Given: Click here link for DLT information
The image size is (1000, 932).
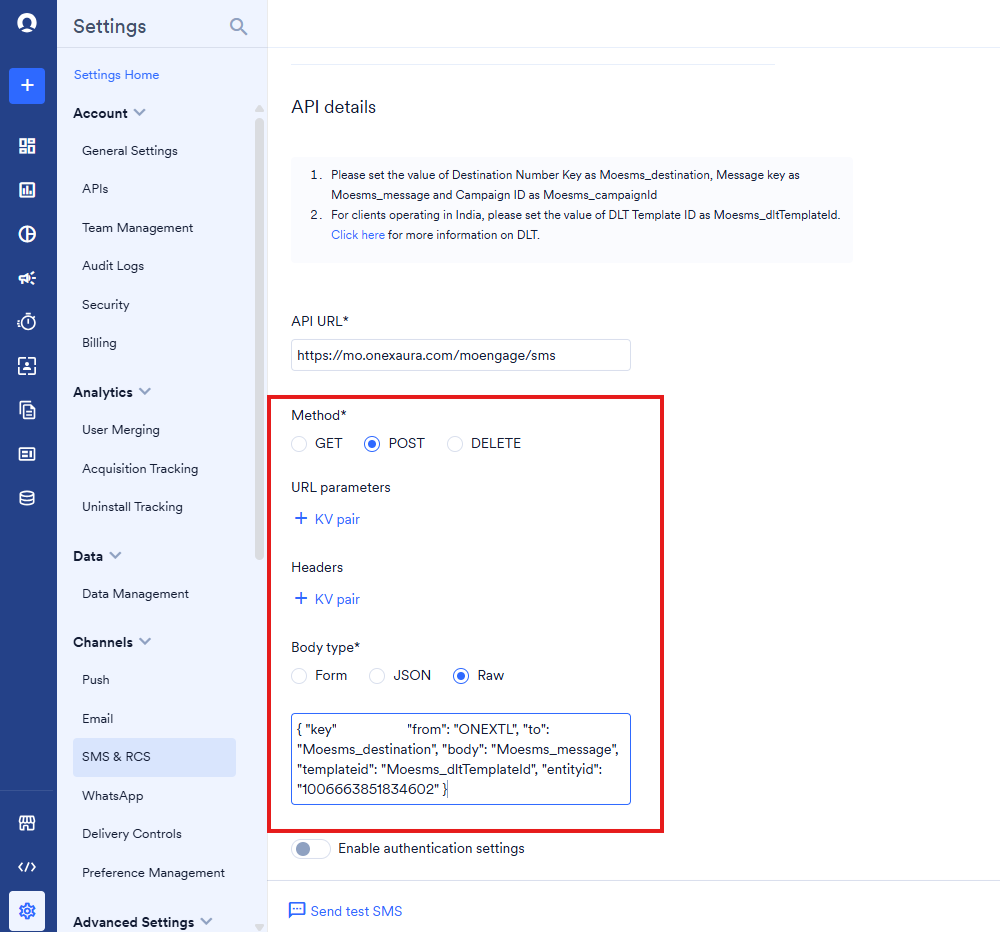Looking at the screenshot, I should [x=358, y=235].
